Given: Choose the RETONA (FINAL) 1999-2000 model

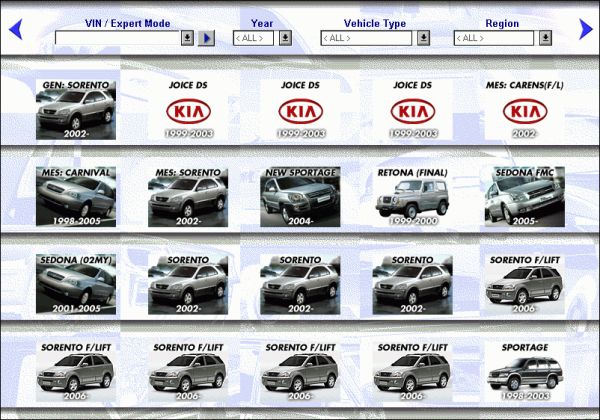Looking at the screenshot, I should (x=412, y=197).
